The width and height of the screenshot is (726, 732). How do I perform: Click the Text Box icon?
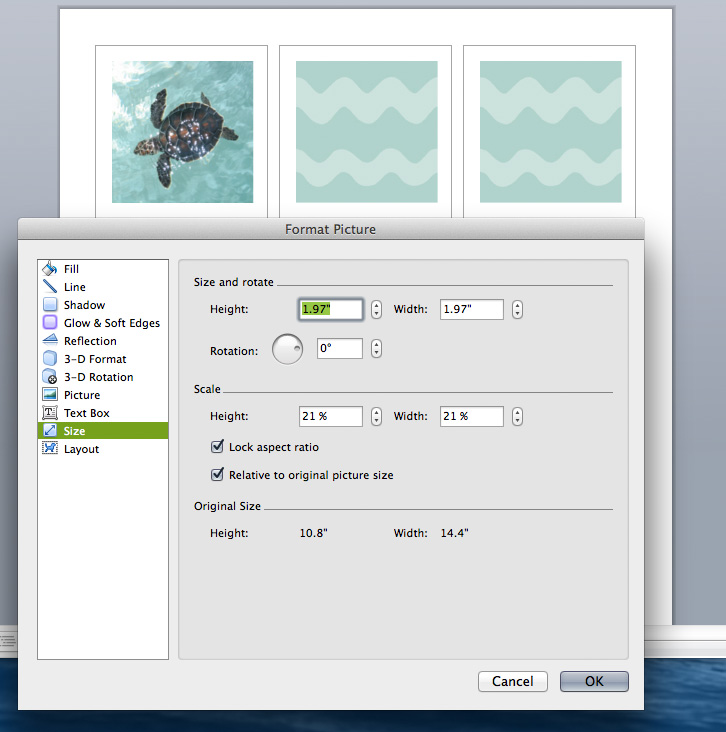tap(49, 413)
